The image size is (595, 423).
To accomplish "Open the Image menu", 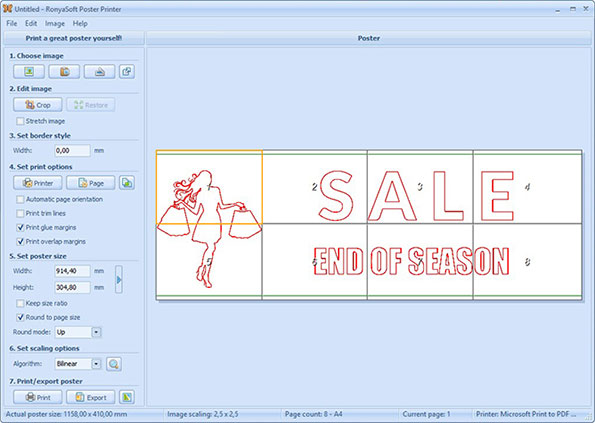I will 55,24.
